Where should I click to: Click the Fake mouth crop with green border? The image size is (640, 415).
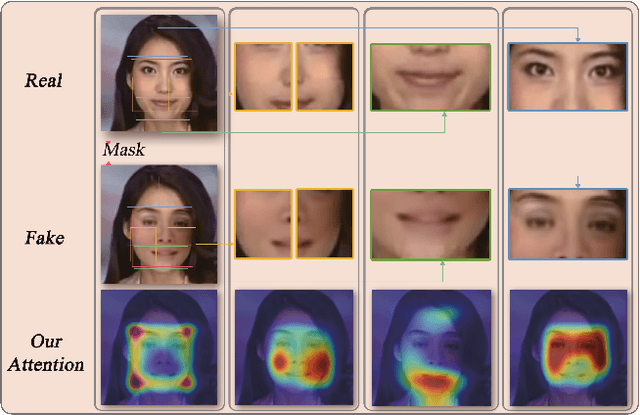coord(430,223)
